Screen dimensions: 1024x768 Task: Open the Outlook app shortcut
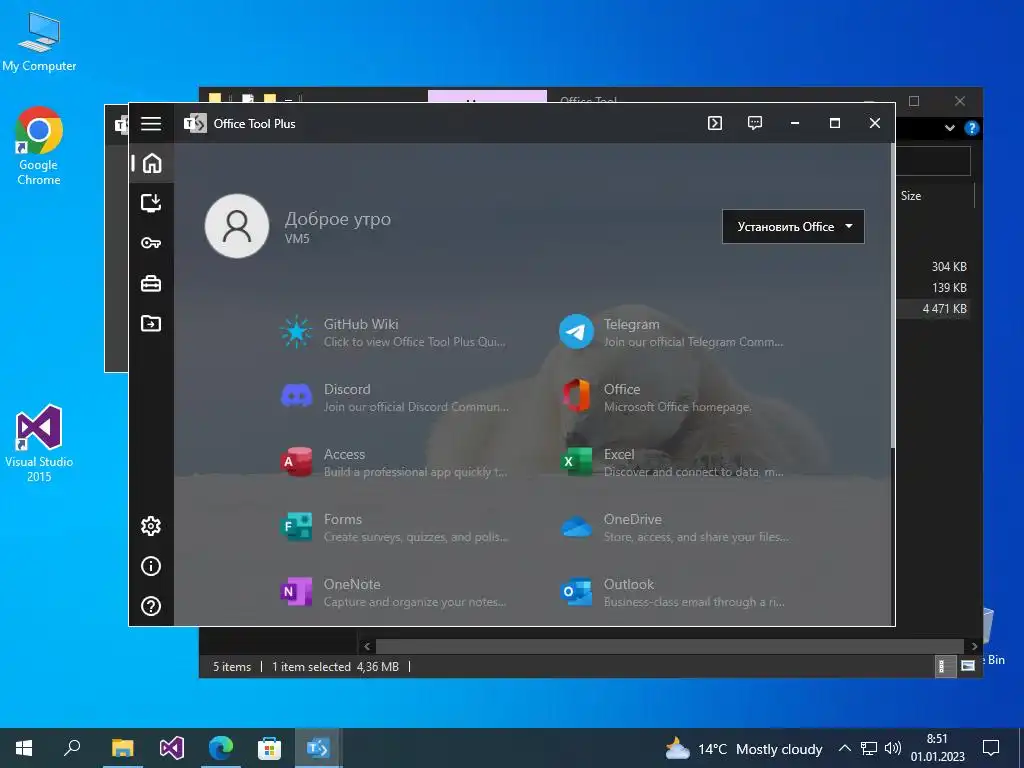[x=673, y=592]
